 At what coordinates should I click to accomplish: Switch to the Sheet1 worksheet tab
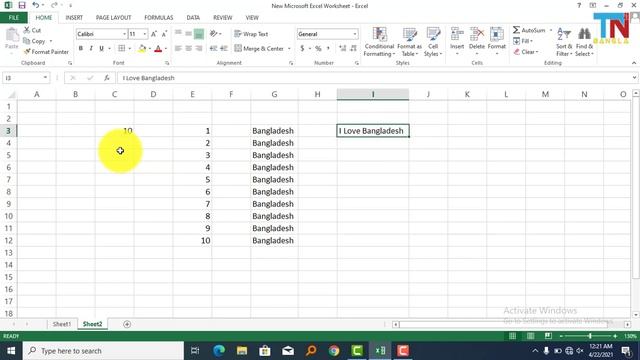(62, 324)
